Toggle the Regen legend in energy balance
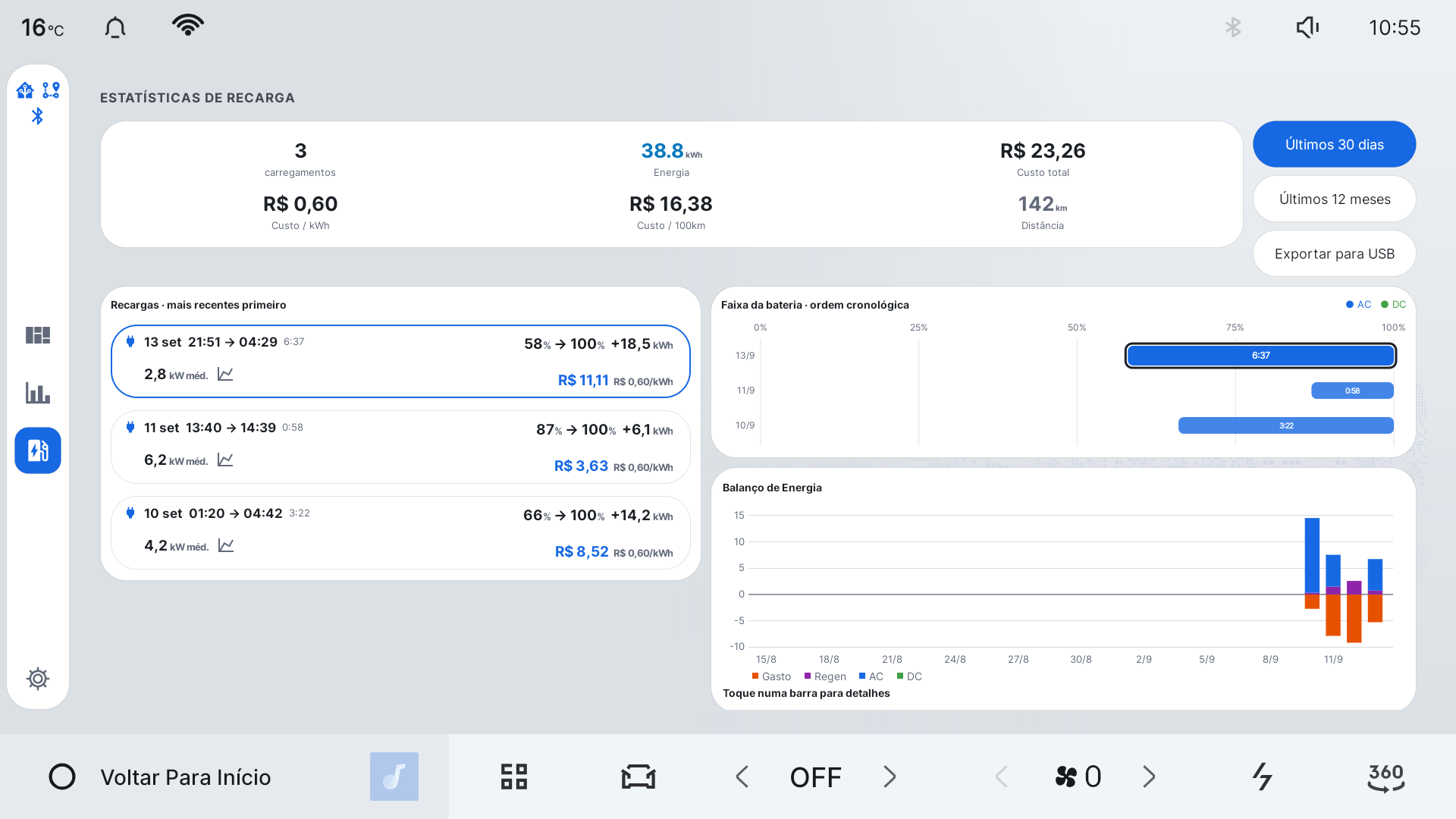 click(x=825, y=676)
